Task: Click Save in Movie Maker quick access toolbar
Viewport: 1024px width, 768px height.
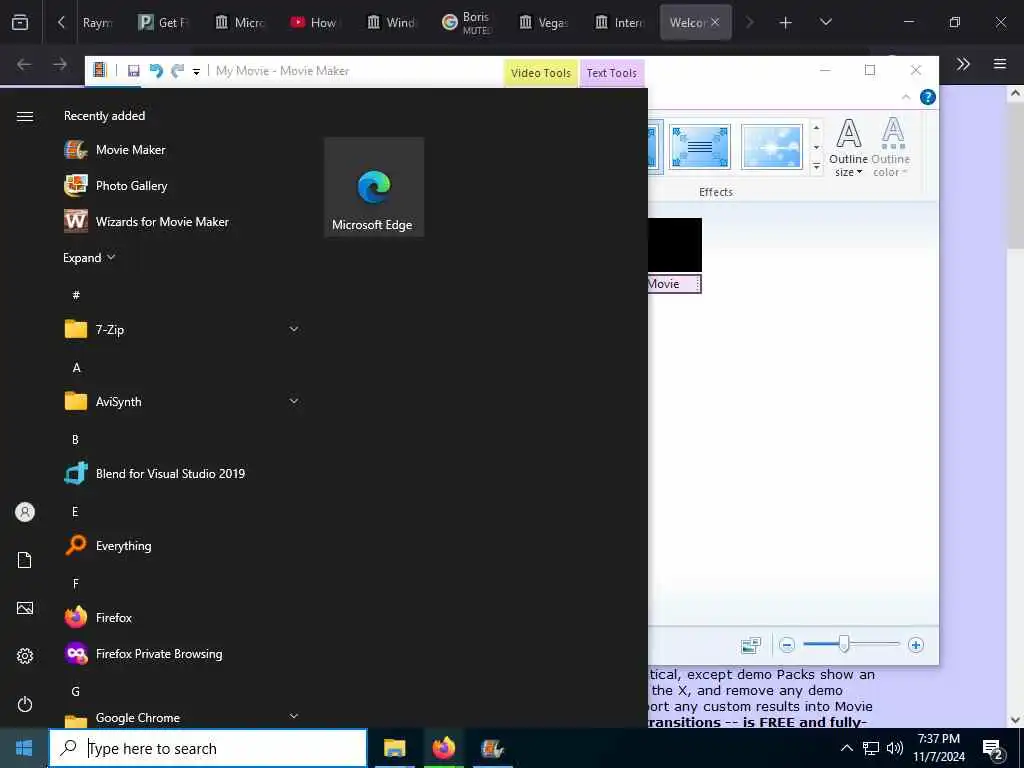Action: 133,71
